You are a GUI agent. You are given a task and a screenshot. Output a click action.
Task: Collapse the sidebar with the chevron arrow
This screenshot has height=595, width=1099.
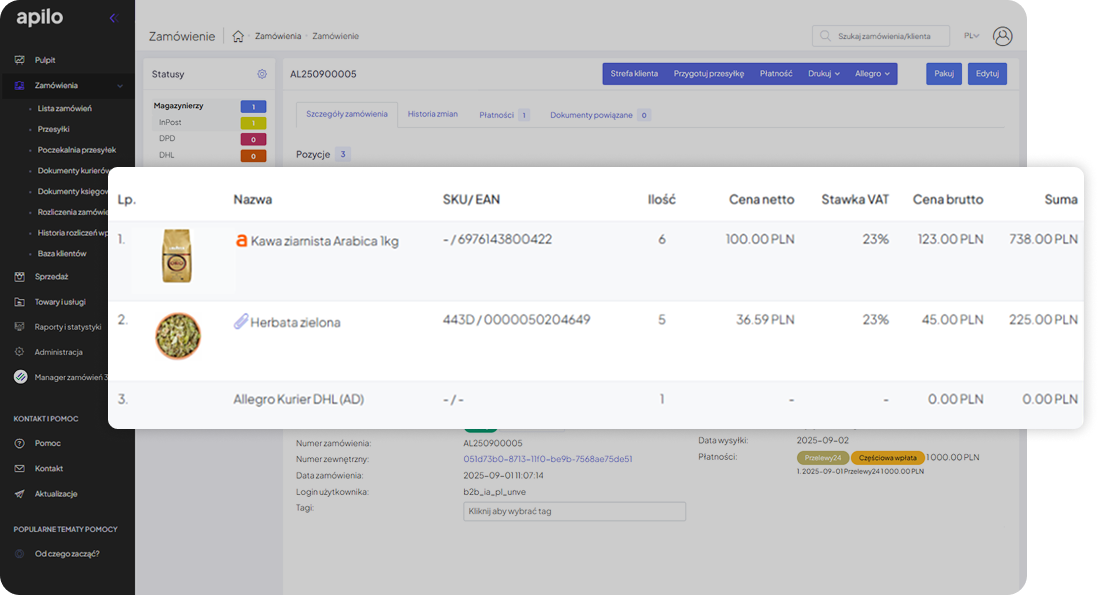pyautogui.click(x=113, y=18)
